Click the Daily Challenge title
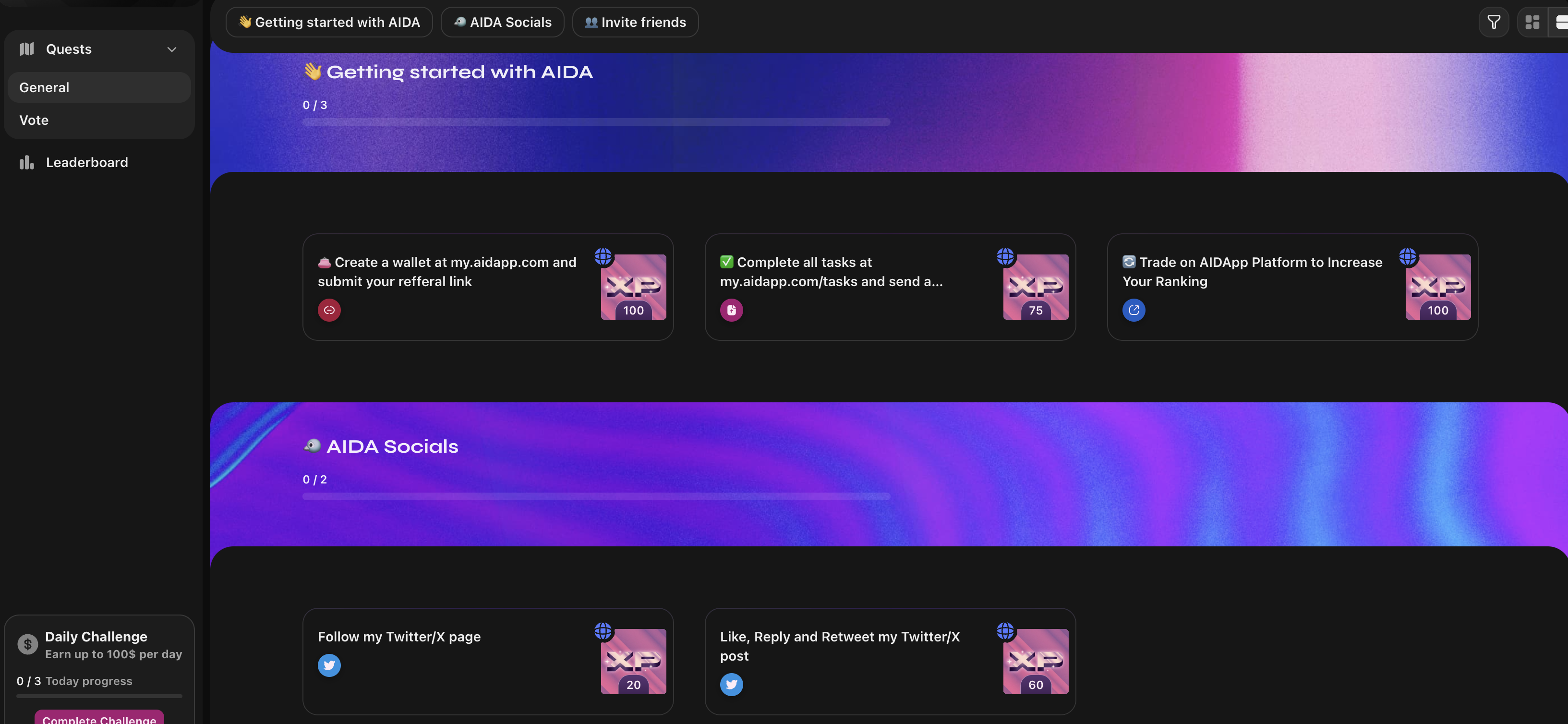Viewport: 1568px width, 724px height. [x=96, y=636]
